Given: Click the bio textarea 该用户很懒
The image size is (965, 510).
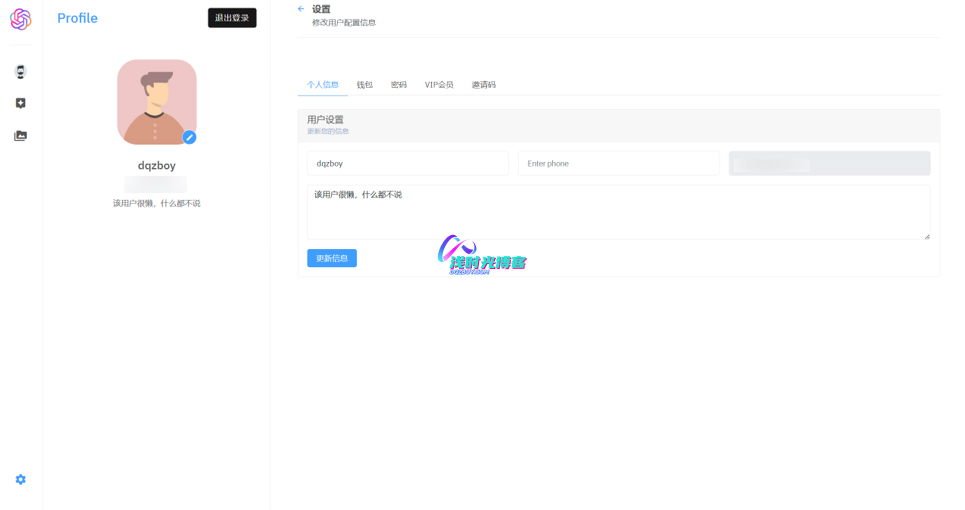Looking at the screenshot, I should [x=619, y=212].
